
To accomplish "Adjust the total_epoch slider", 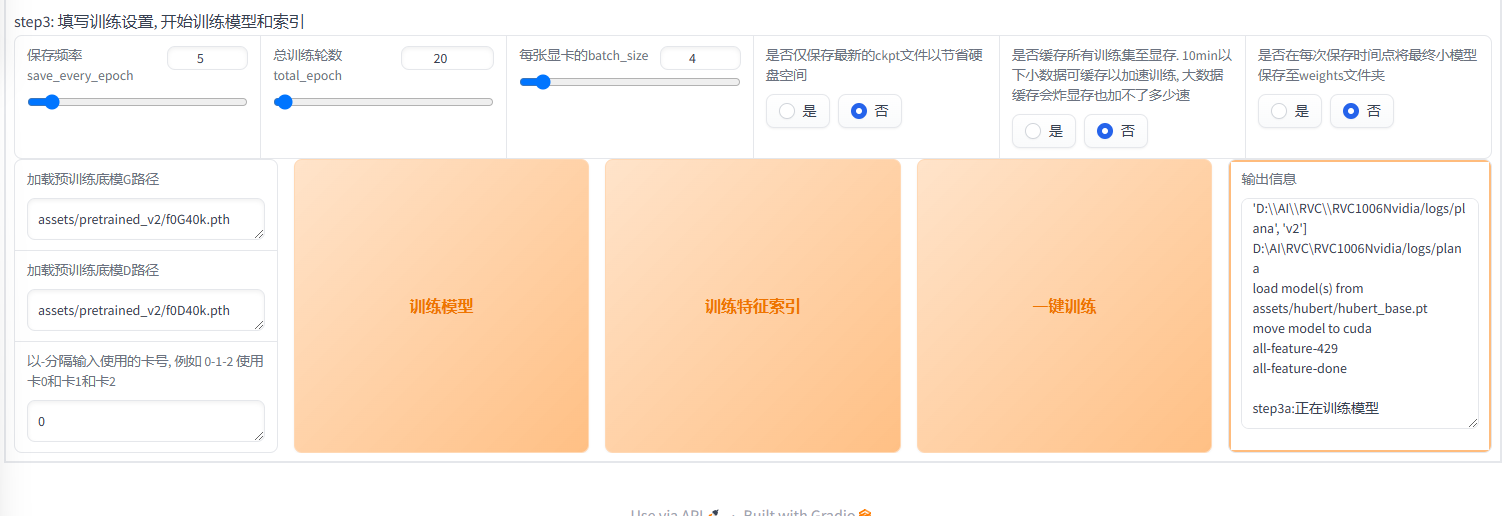I will pyautogui.click(x=383, y=102).
